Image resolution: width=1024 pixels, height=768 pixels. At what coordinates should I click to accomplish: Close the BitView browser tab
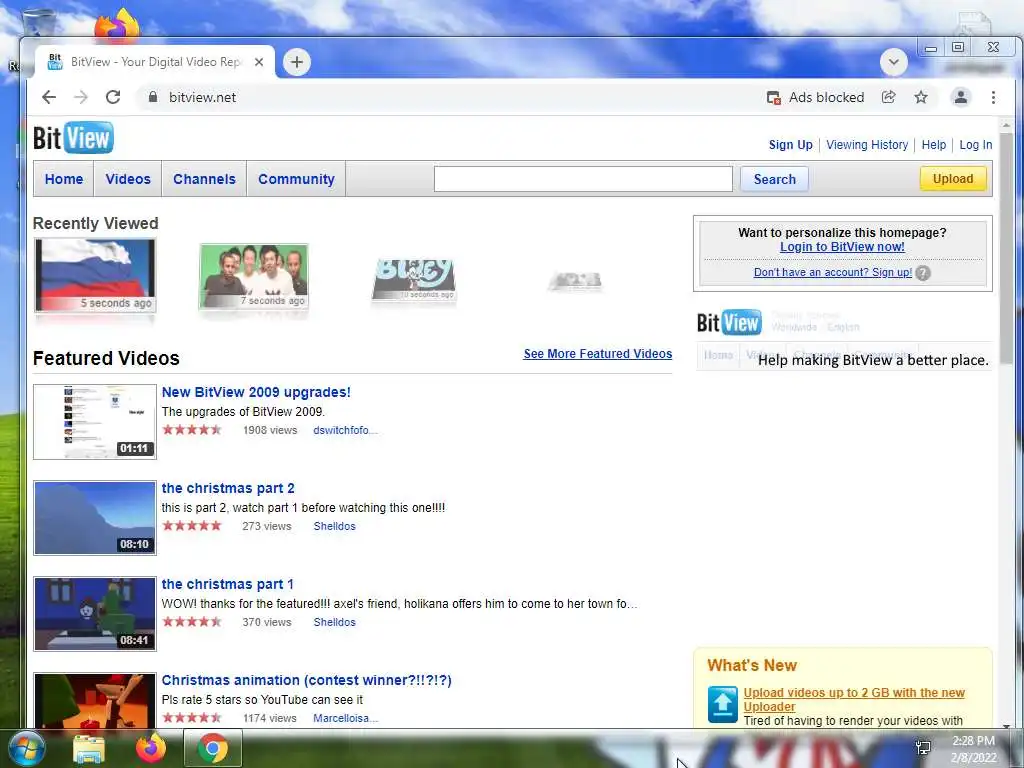(x=259, y=62)
